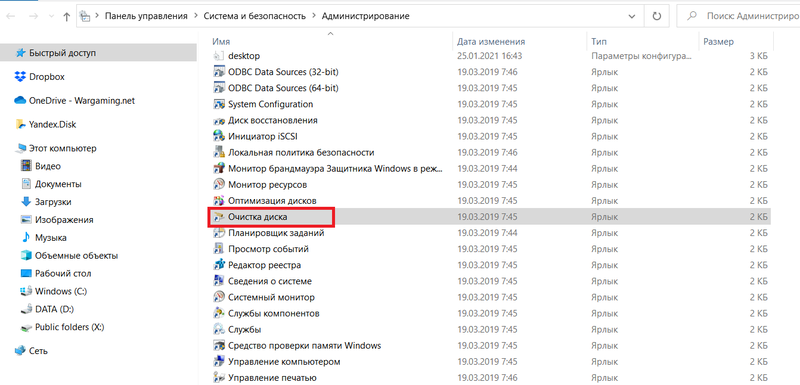Click Средство проверки памяти Windows icon
The height and width of the screenshot is (385, 800).
pos(218,346)
